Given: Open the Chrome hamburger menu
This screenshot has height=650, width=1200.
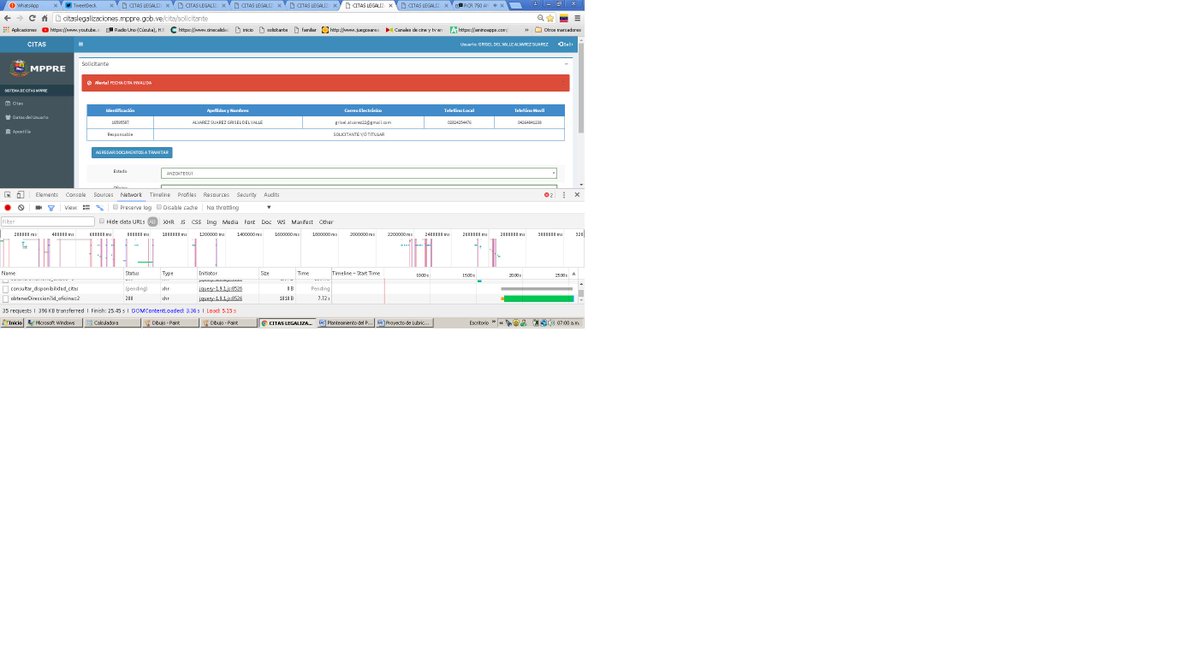Looking at the screenshot, I should coord(577,18).
